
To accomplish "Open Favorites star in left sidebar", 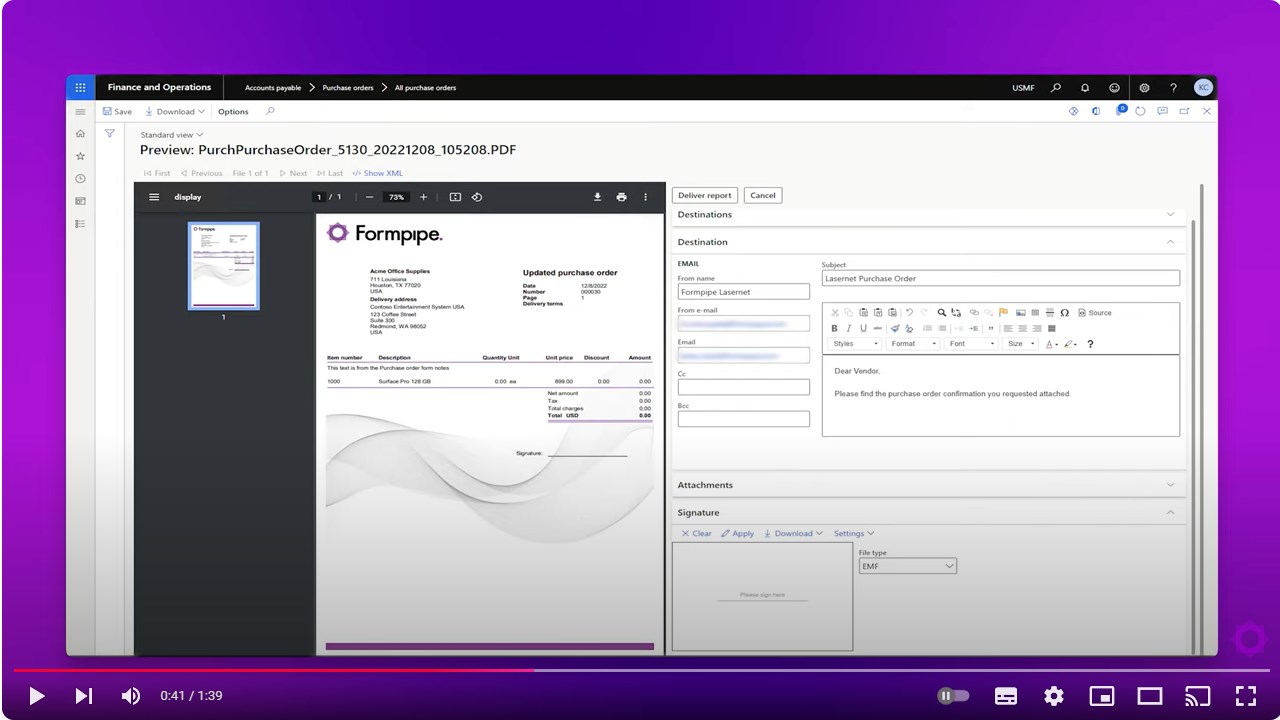I will [81, 156].
